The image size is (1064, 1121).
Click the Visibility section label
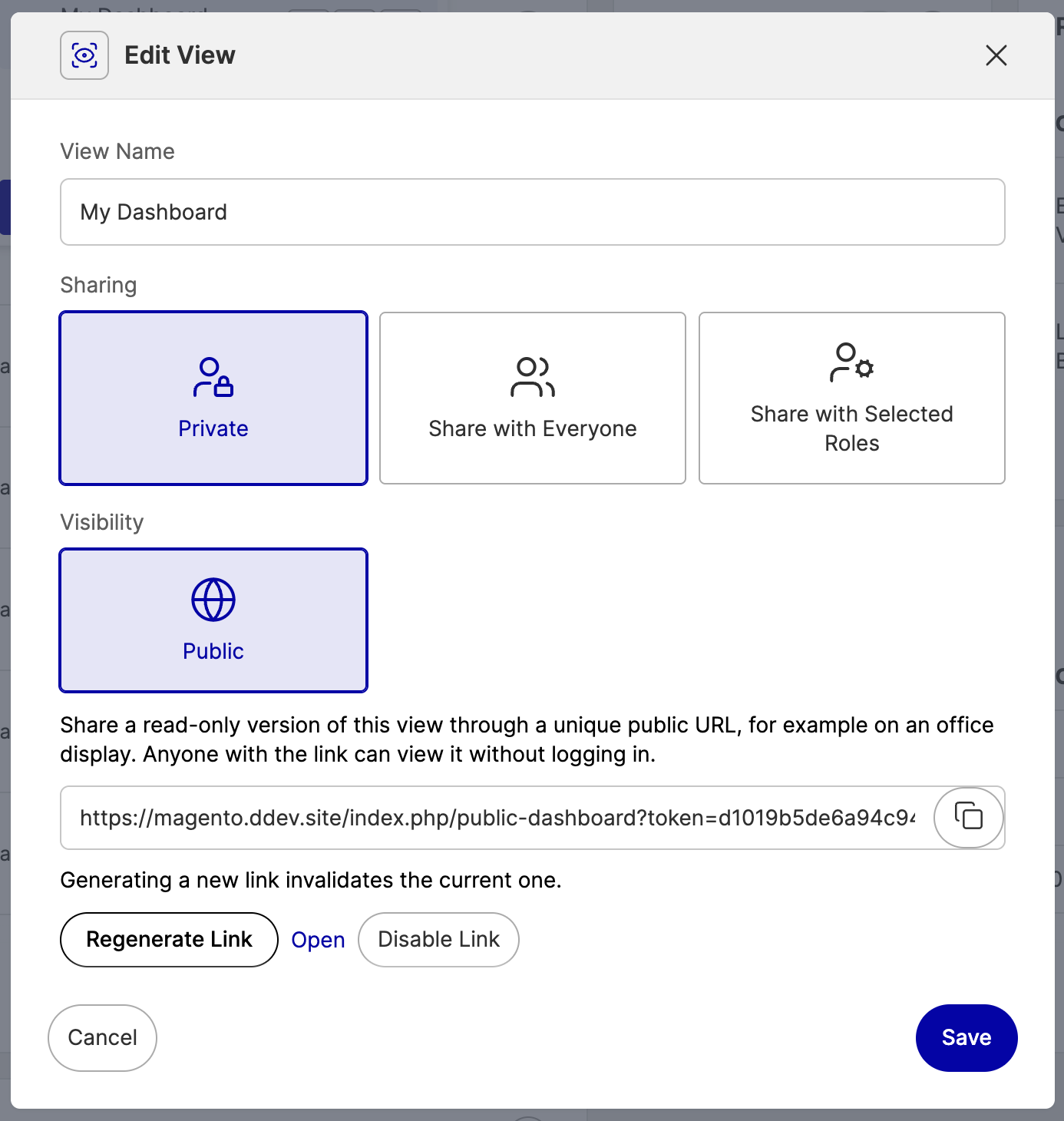[x=102, y=522]
